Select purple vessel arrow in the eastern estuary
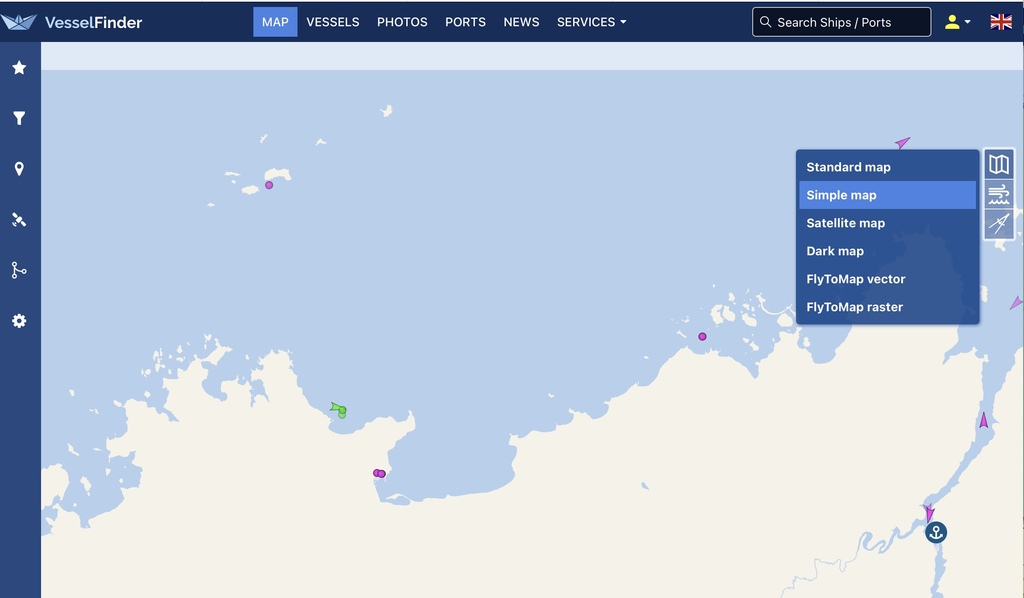Screen dimensions: 1024x598 [984, 420]
